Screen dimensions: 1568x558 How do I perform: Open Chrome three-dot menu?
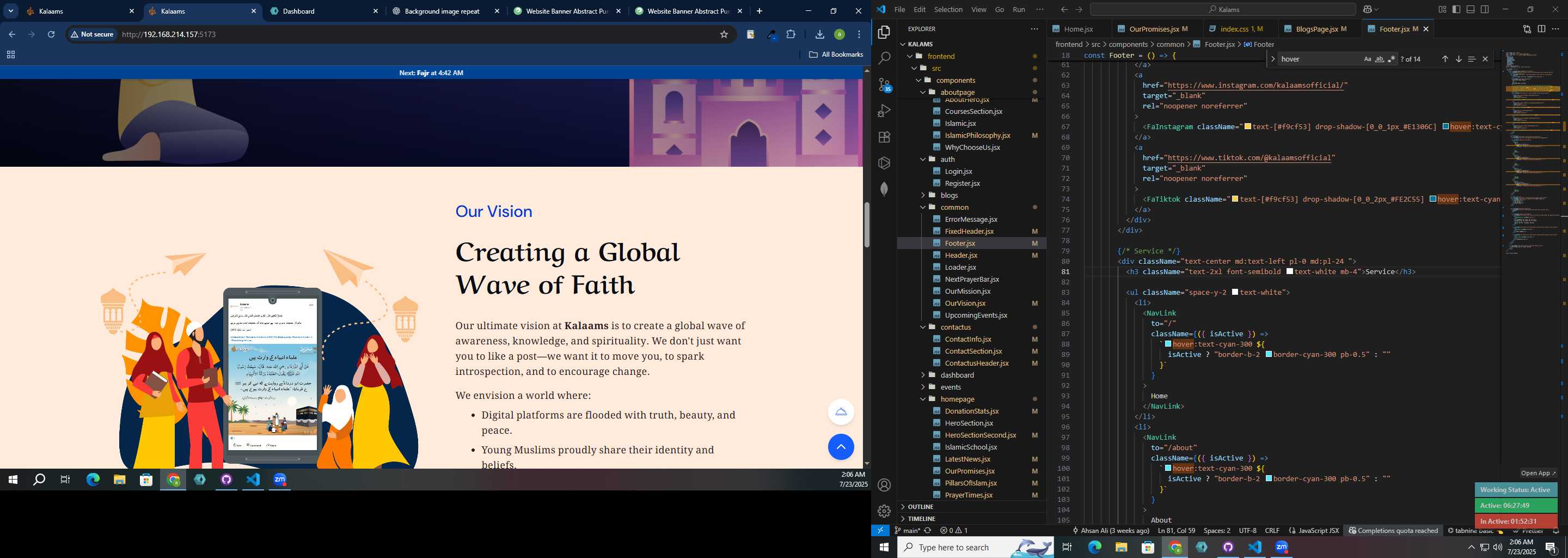pyautogui.click(x=859, y=34)
